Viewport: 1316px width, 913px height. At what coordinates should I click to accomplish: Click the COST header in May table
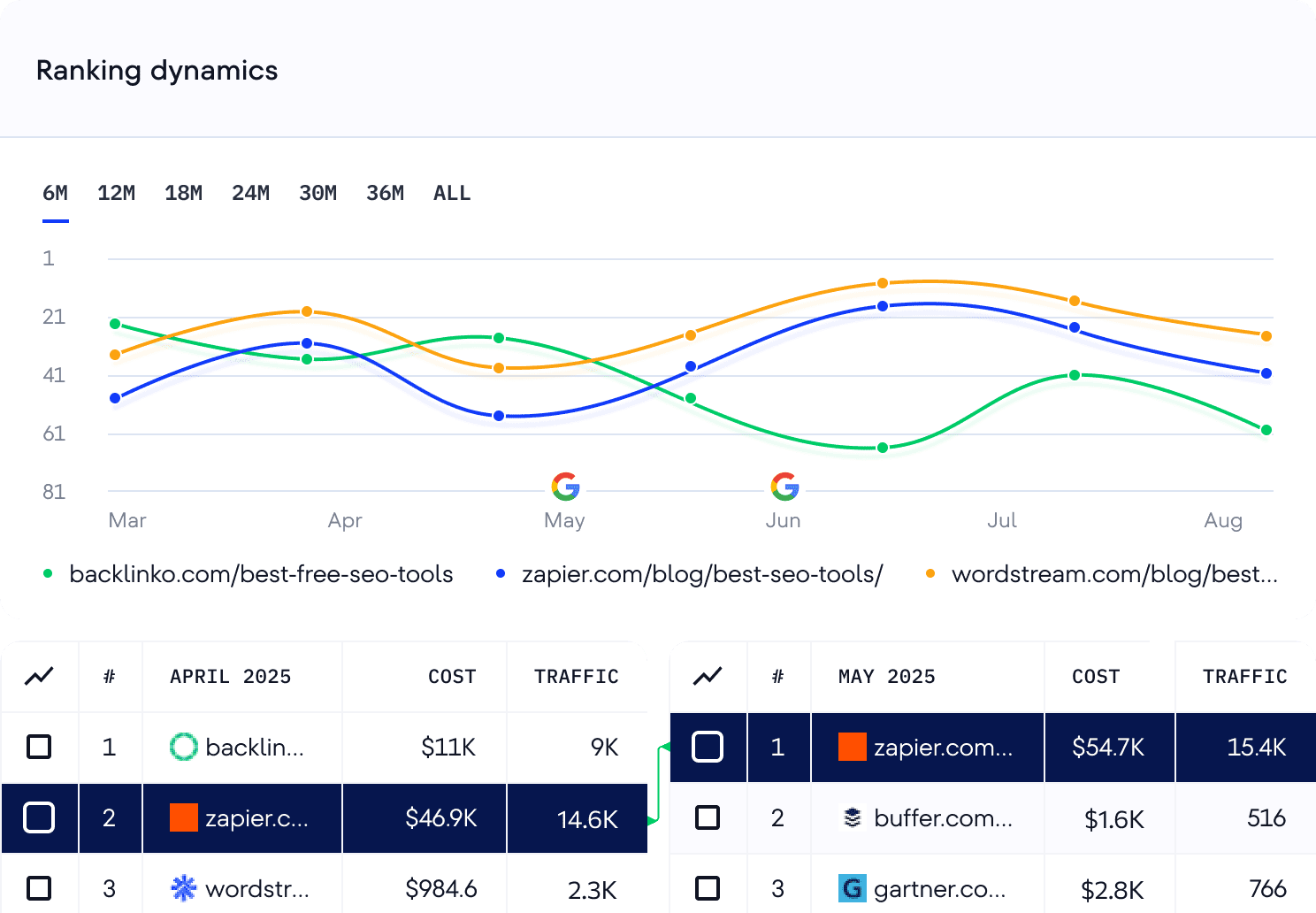coord(1096,677)
